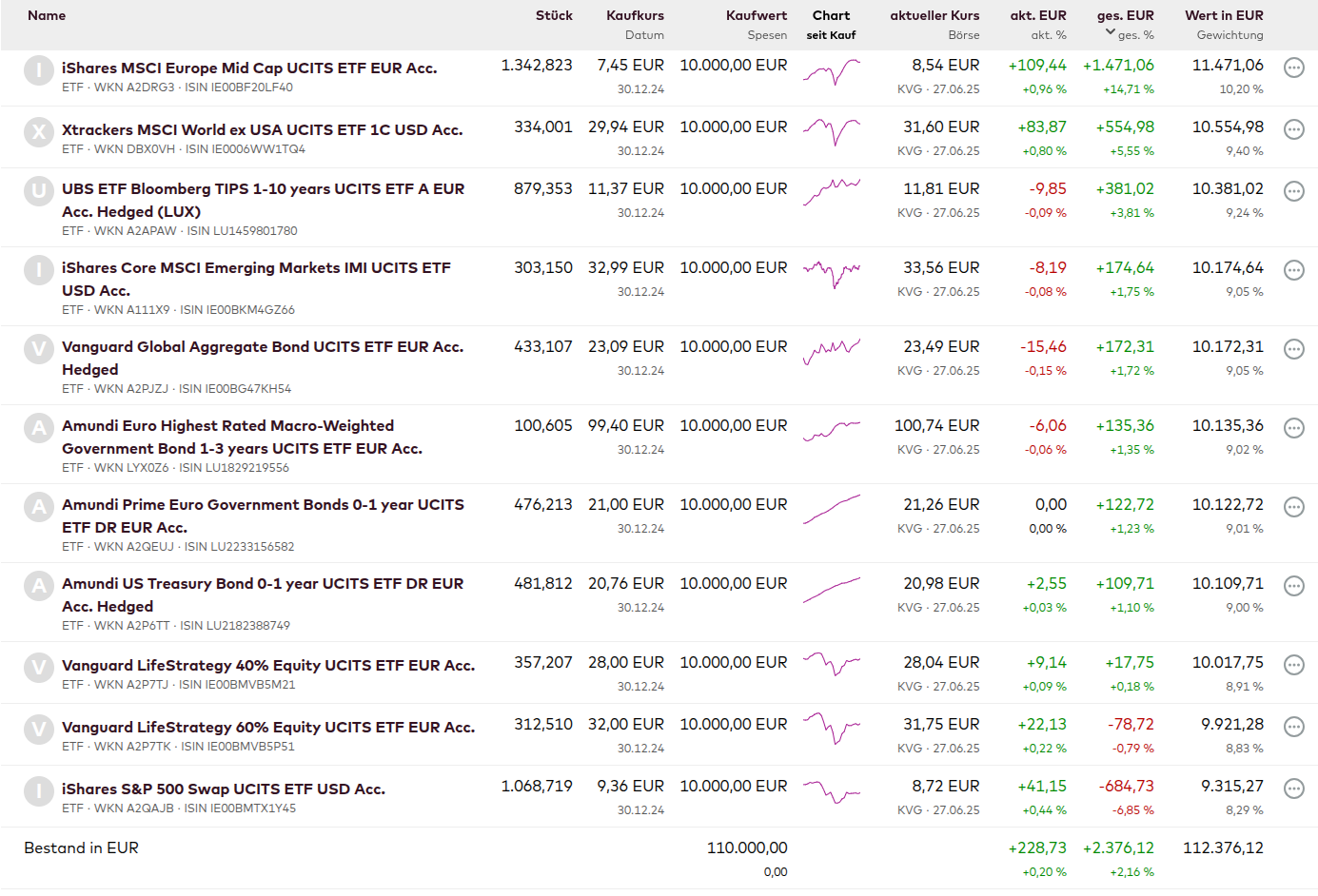The image size is (1318, 896).
Task: Open the mini chart for Amundi Euro Highest Rated
Action: (x=831, y=431)
